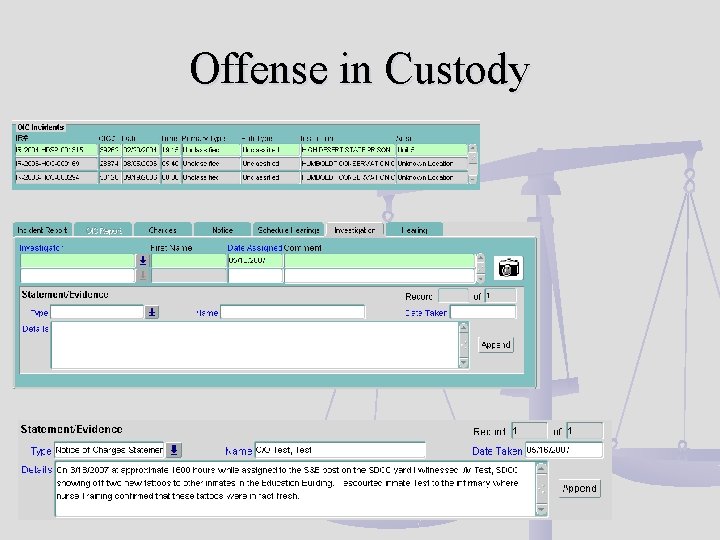Click the Details text about new tattoos
This screenshot has height=540, width=720.
point(295,489)
